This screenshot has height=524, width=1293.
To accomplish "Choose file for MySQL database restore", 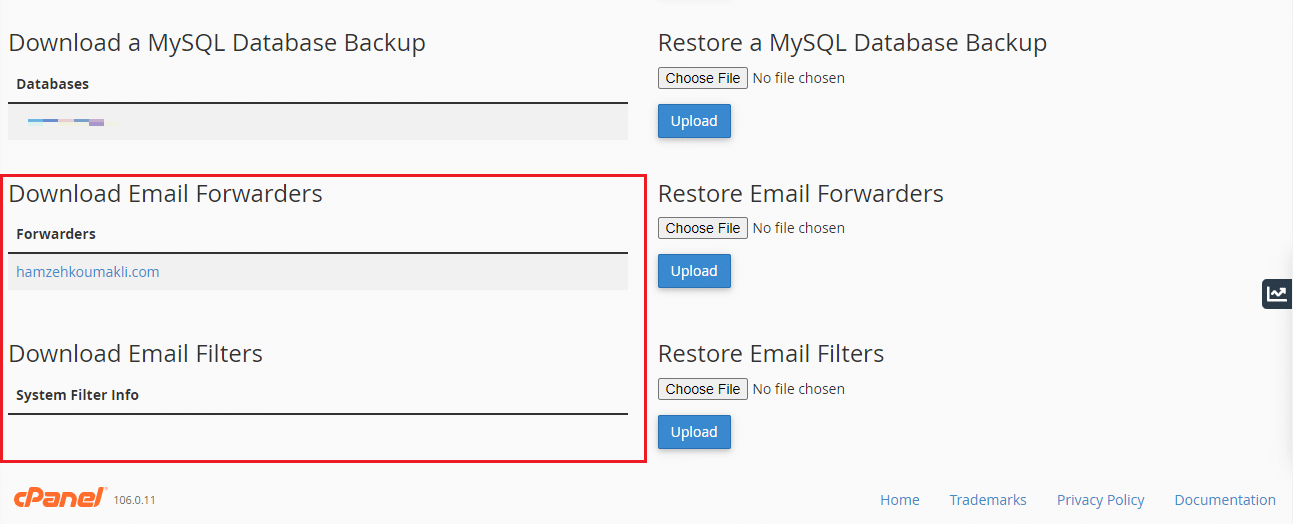I will 703,78.
